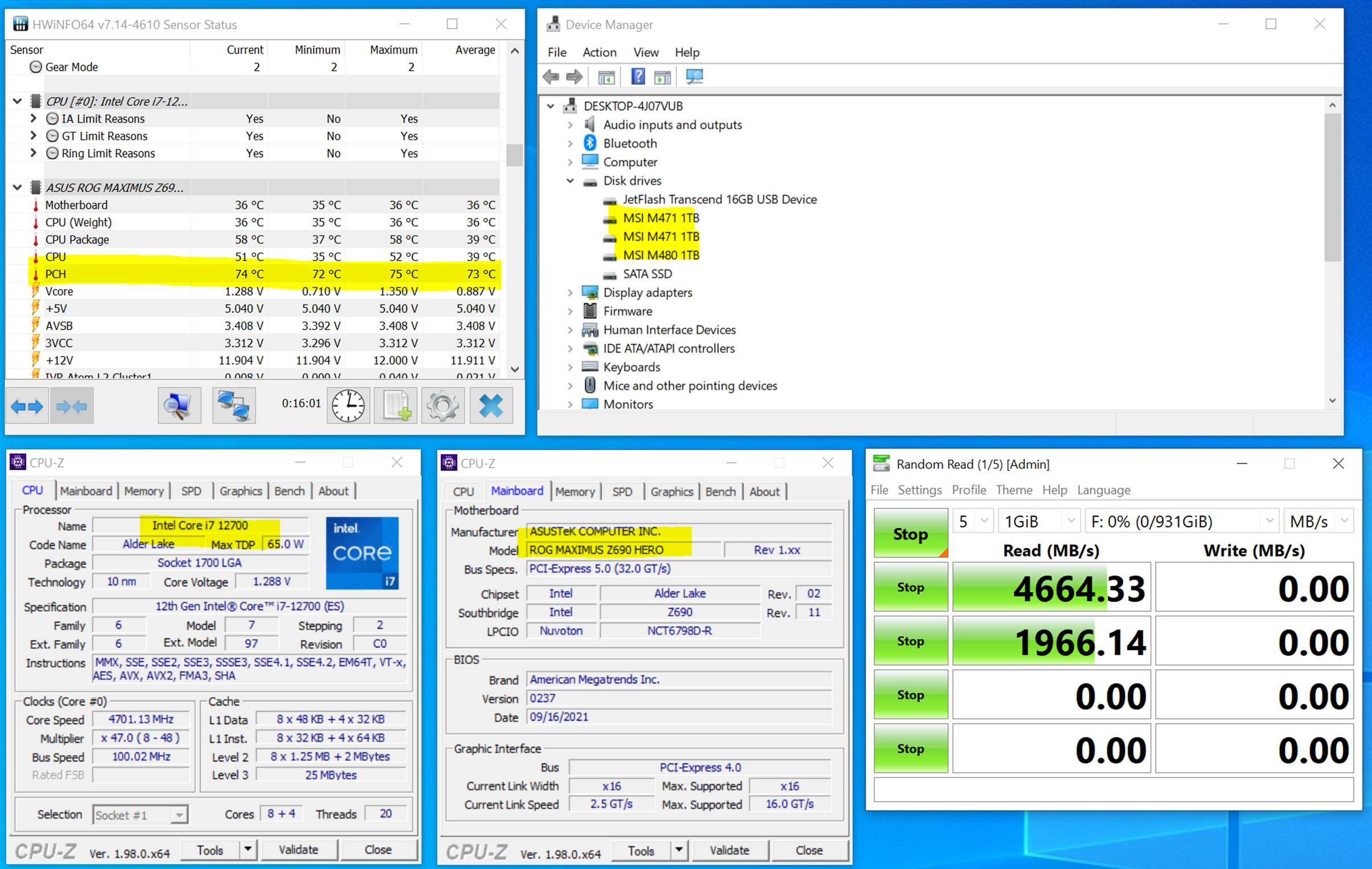The width and height of the screenshot is (1372, 869).
Task: Click the Device Manager help question-mark icon
Action: (x=638, y=76)
